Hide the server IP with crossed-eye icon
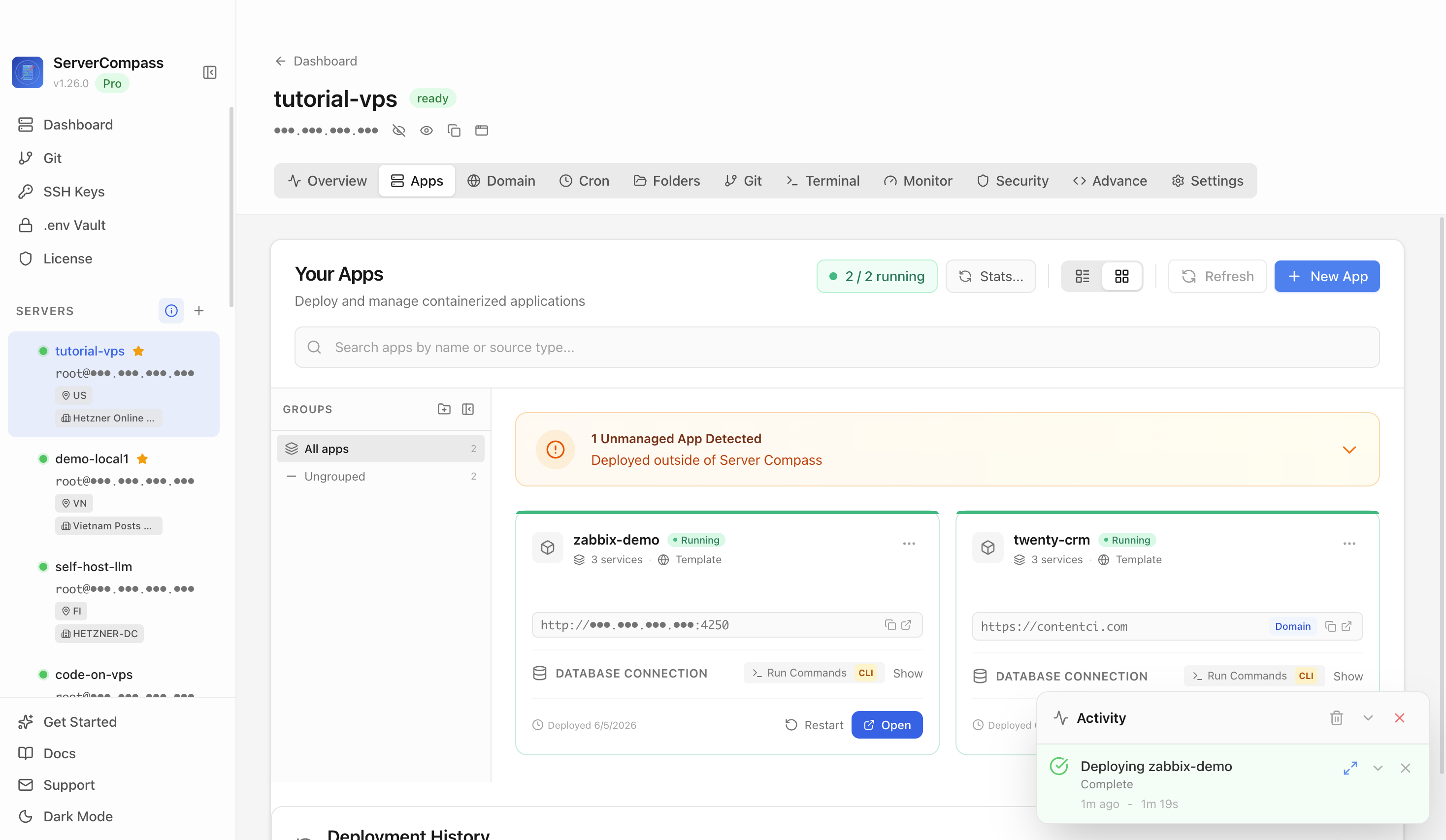Screen dimensions: 1446x840 click(399, 131)
